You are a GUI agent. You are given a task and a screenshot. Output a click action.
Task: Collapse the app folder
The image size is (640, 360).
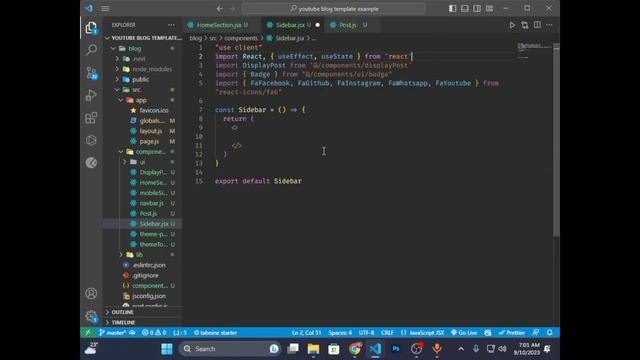pos(121,100)
